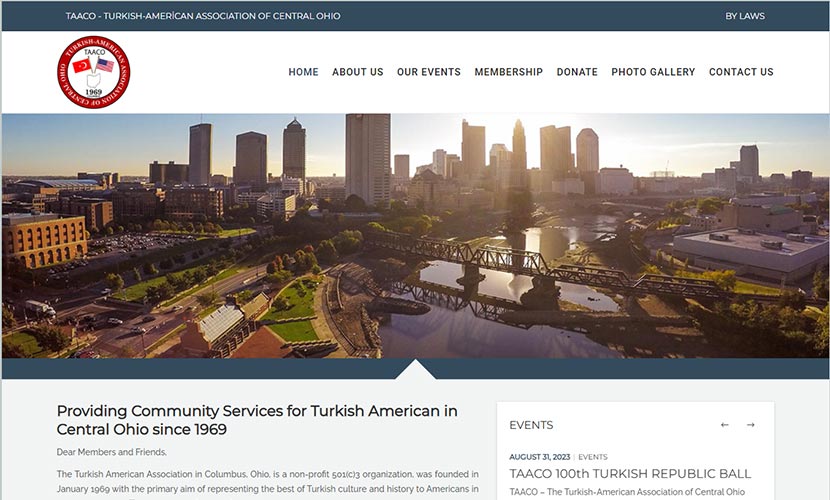Click the Events widget heading

pos(531,425)
